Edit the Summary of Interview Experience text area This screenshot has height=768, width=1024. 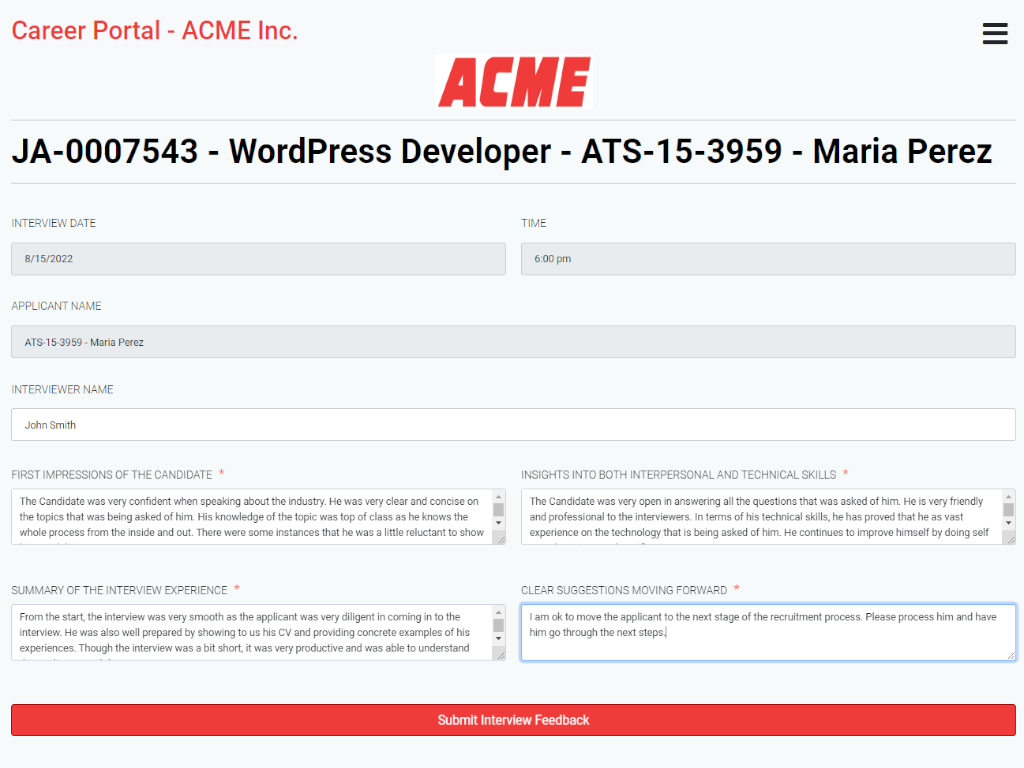click(251, 632)
